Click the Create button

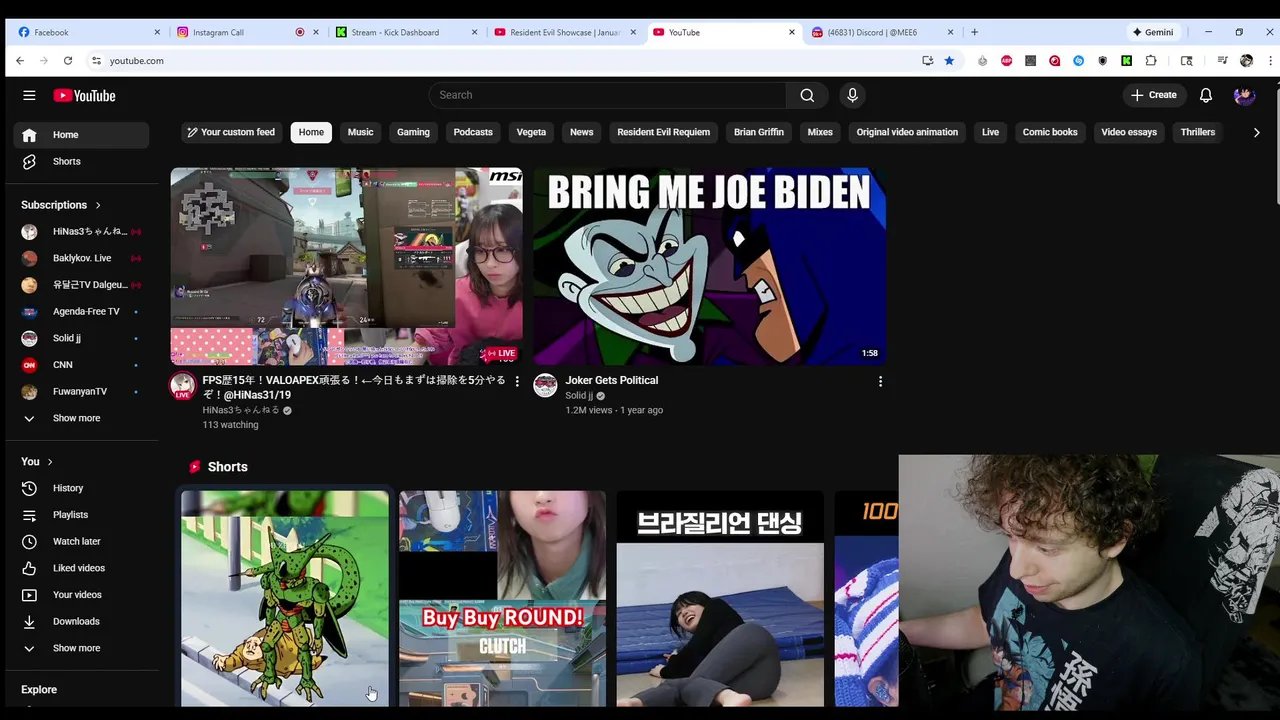point(1154,95)
